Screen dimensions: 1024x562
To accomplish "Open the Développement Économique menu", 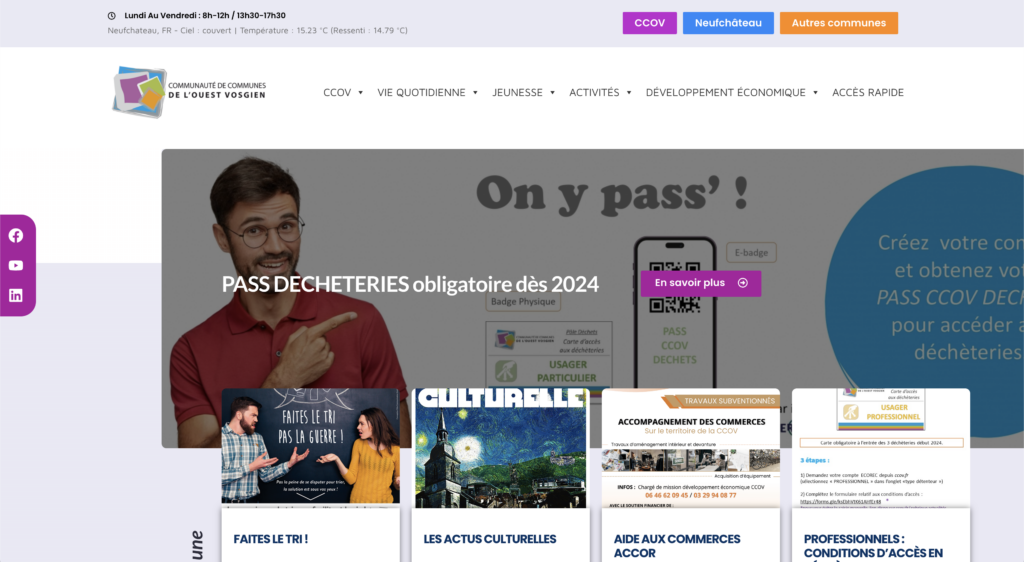I will point(731,92).
